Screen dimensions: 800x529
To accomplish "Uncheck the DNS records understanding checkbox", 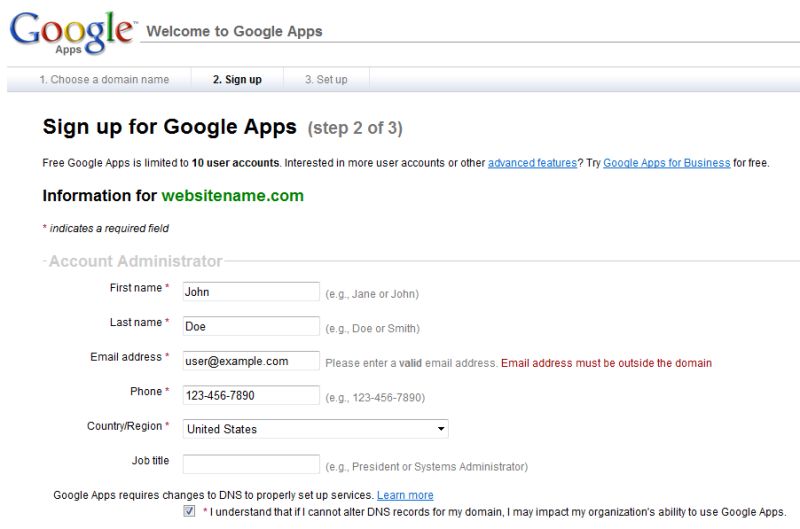I will coord(189,511).
